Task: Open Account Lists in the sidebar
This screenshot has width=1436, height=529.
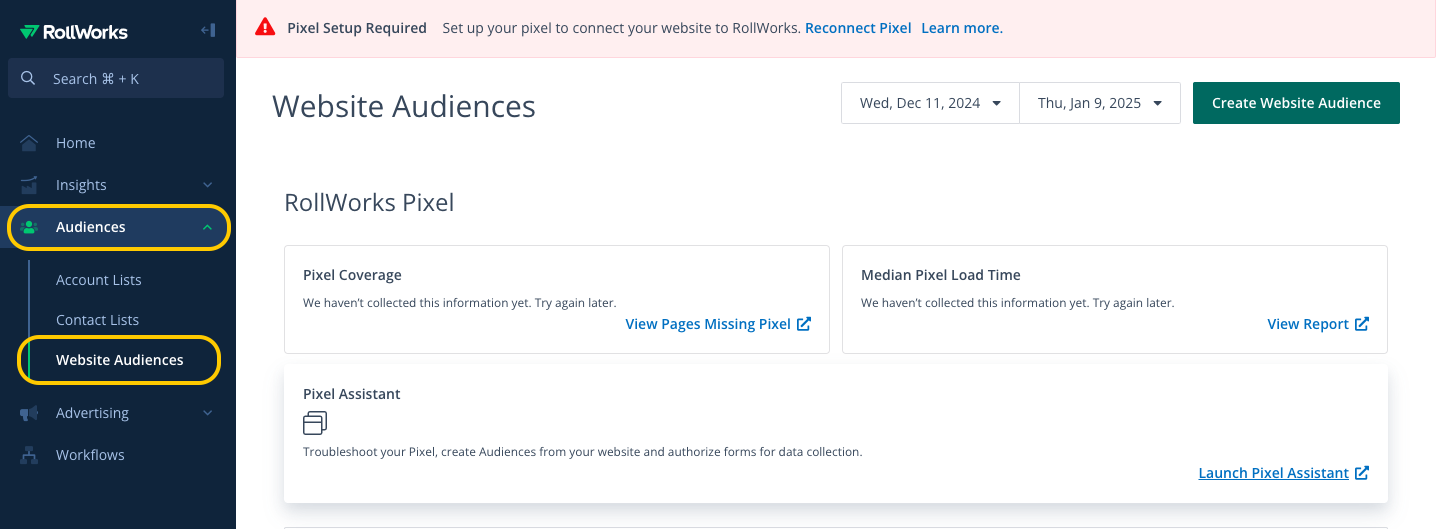Action: [99, 280]
